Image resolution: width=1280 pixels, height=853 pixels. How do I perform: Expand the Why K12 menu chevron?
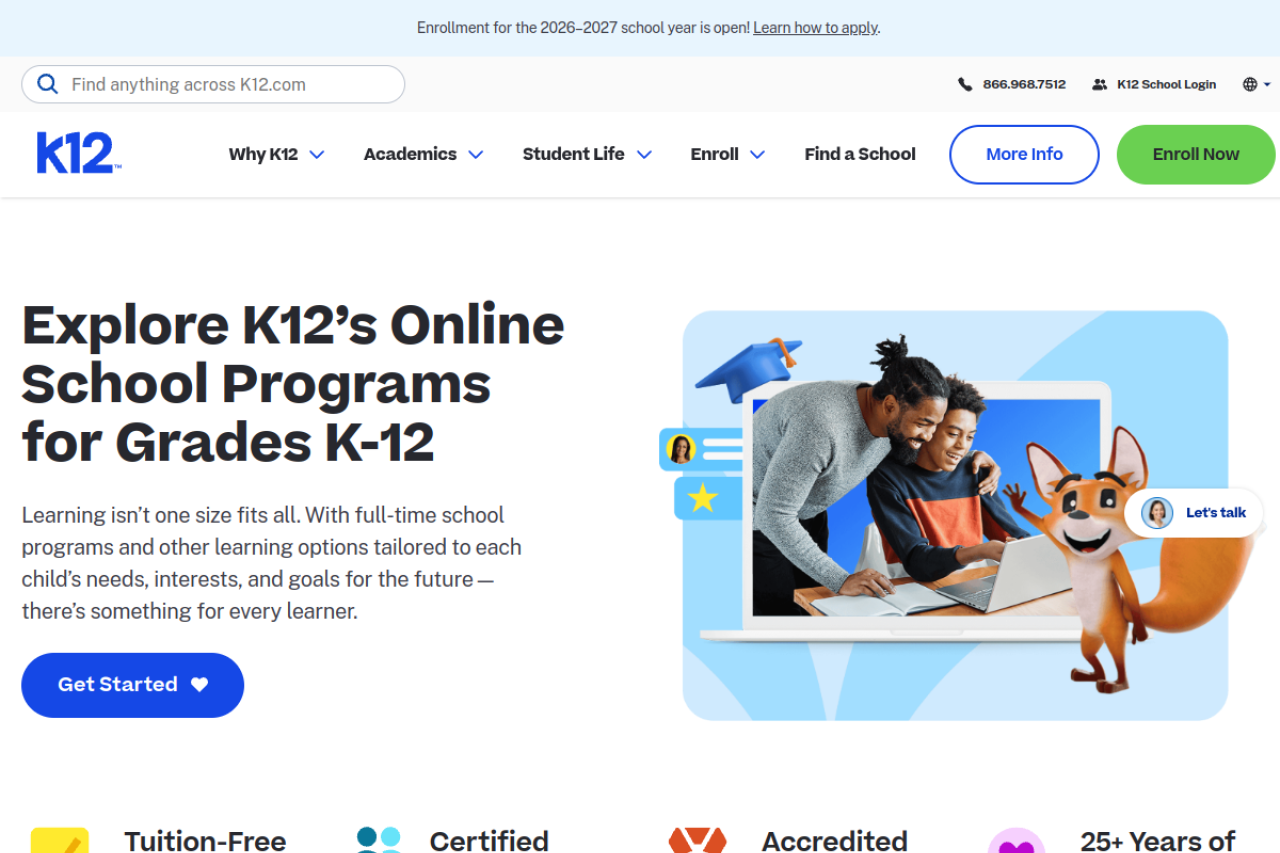[x=317, y=154]
